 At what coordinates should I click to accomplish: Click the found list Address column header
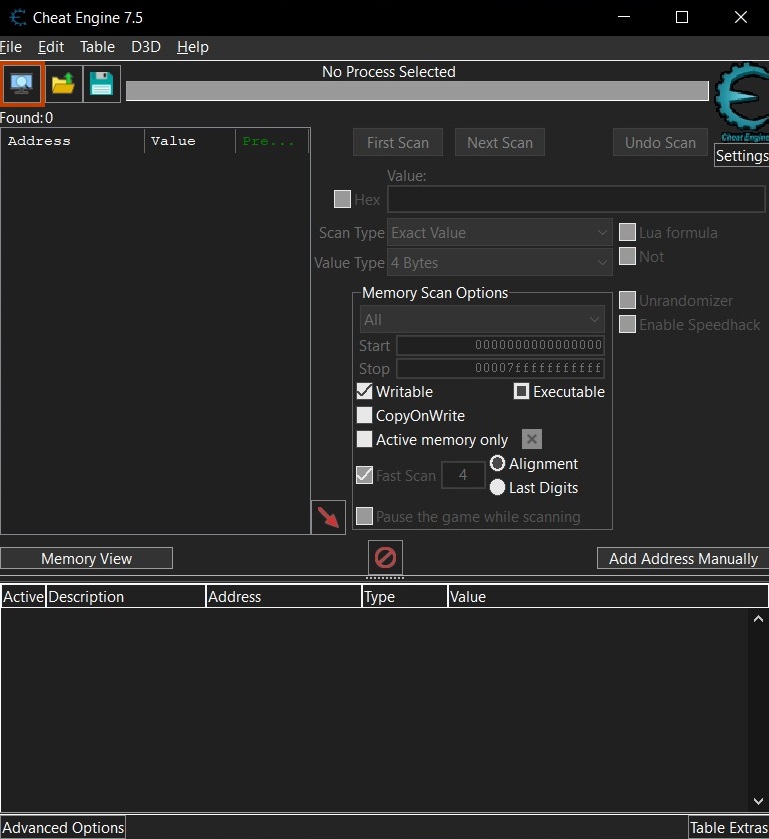click(x=73, y=141)
